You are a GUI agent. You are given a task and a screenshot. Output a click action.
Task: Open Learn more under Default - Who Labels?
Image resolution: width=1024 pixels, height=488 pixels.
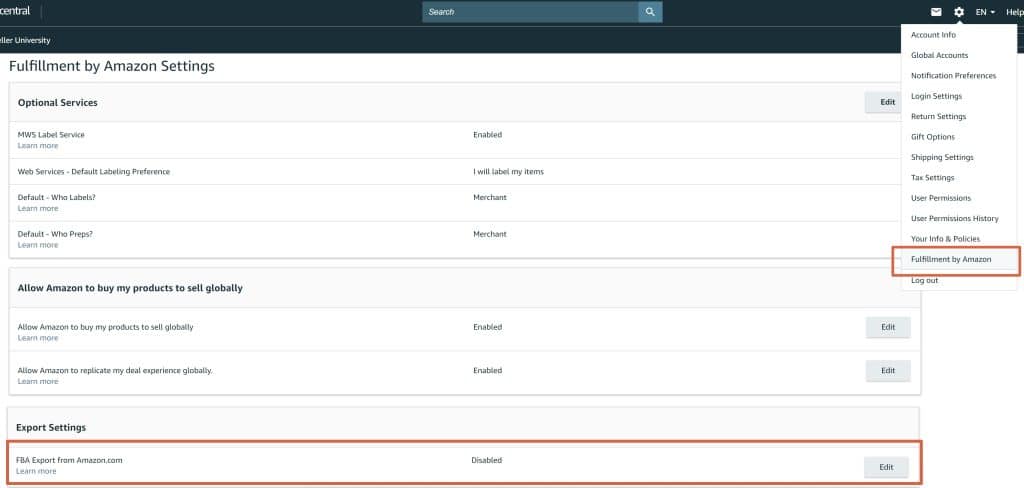click(x=38, y=208)
